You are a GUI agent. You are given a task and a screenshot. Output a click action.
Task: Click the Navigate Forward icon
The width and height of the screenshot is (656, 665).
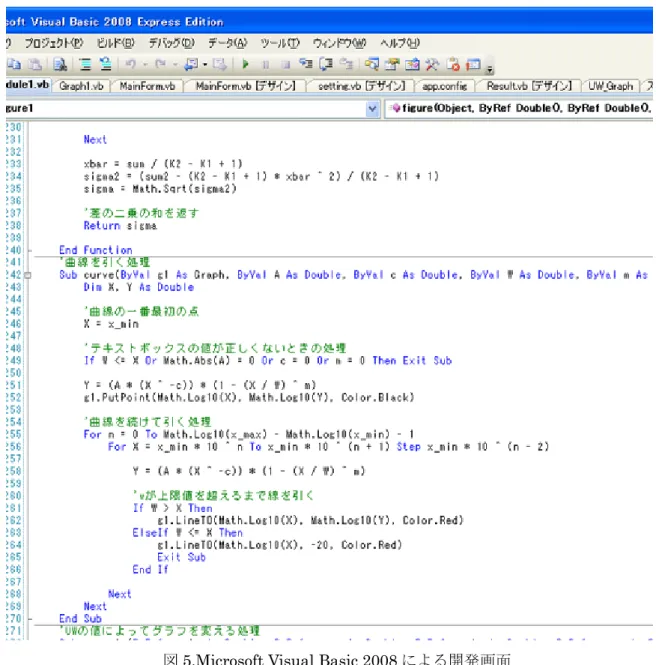[219, 64]
